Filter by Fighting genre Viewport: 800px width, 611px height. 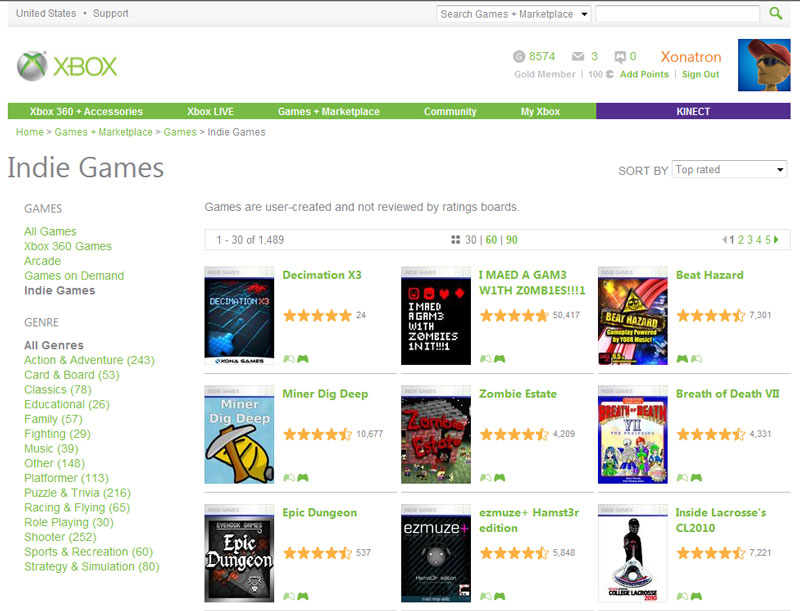click(x=57, y=434)
